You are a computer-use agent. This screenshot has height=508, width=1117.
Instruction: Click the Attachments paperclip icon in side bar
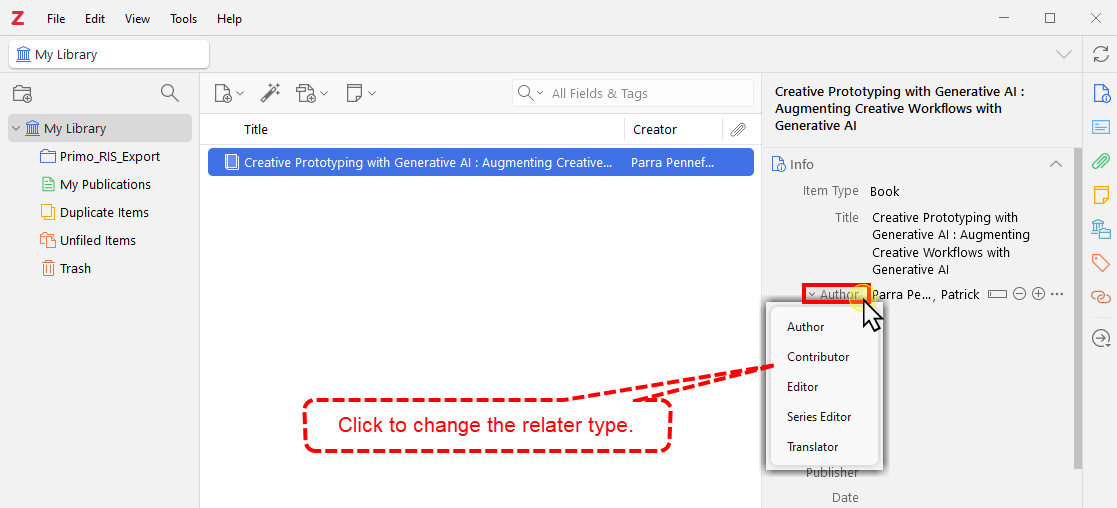(1100, 161)
